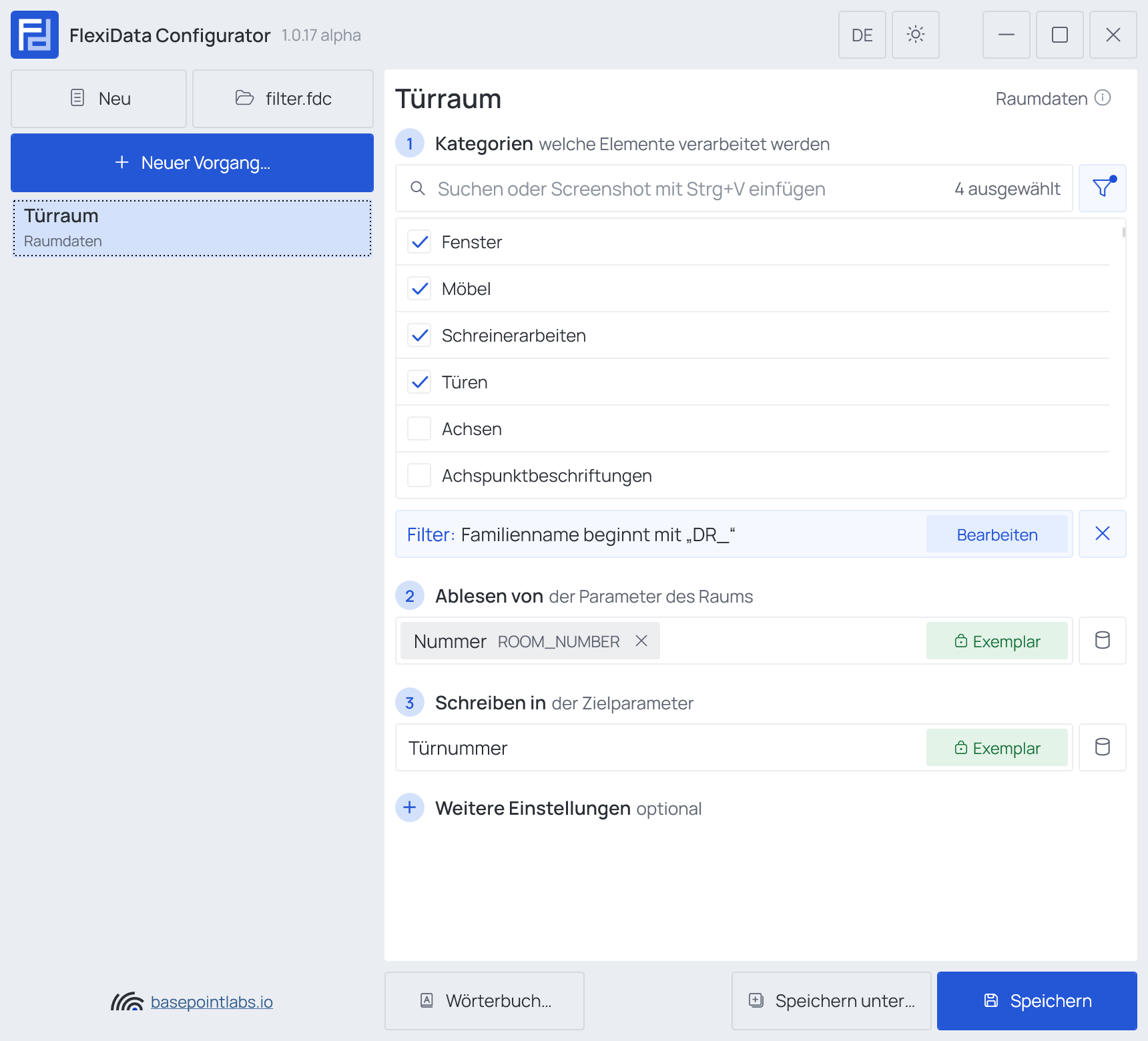Open parameter database icon in Schreiben in row
This screenshot has height=1041, width=1148.
click(1103, 747)
